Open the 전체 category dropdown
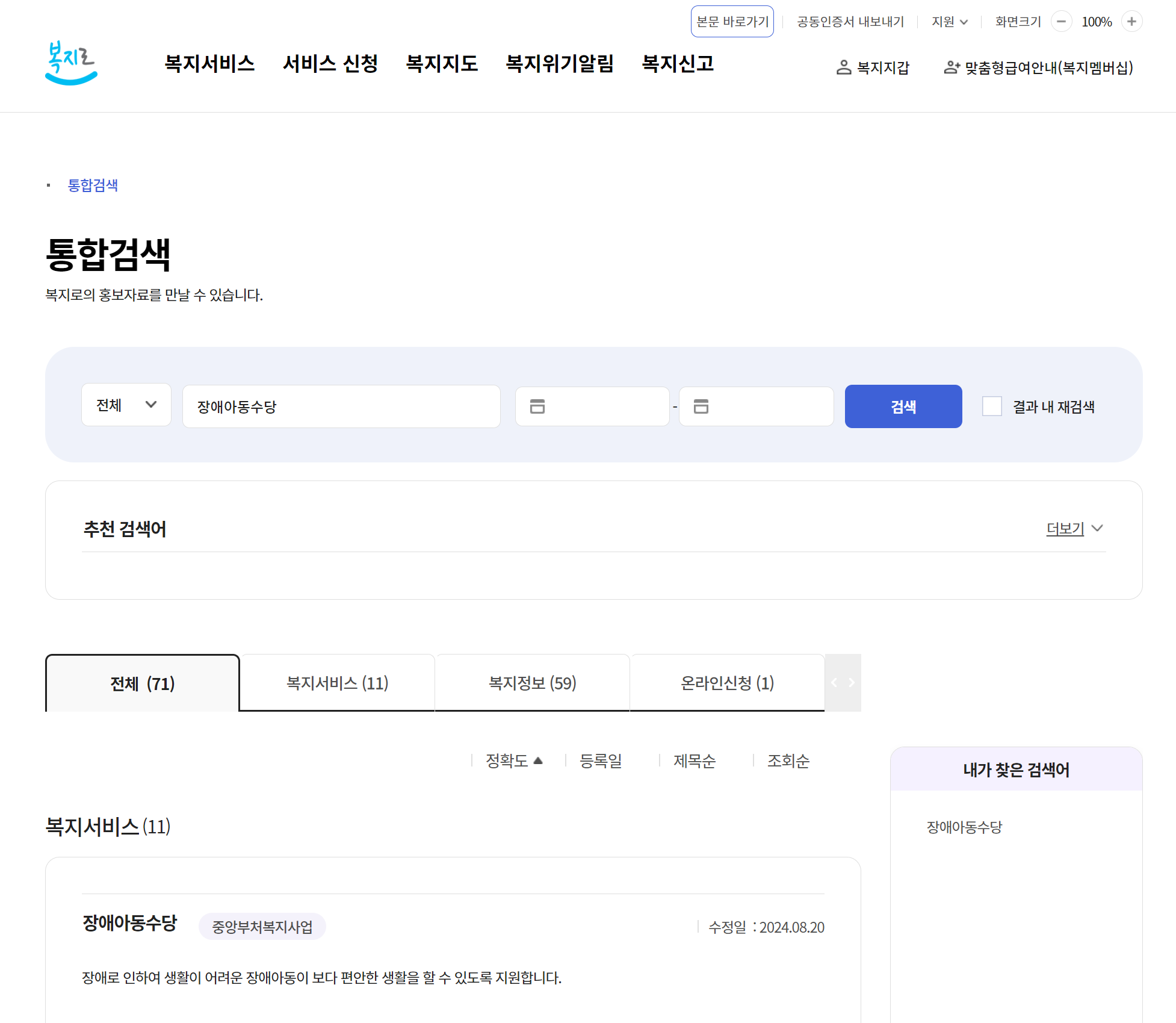 (x=126, y=405)
